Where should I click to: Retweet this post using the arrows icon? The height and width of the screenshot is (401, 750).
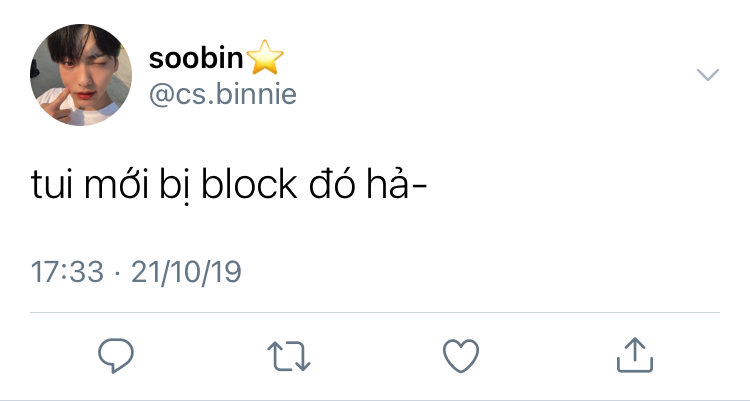click(290, 355)
